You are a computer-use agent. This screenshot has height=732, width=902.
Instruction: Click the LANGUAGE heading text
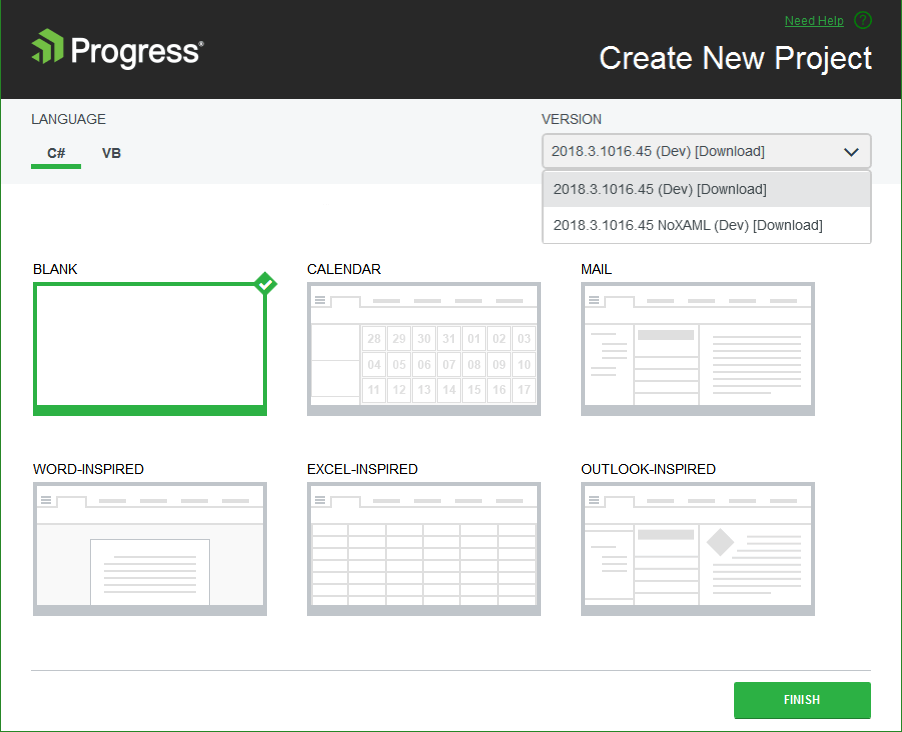[68, 119]
